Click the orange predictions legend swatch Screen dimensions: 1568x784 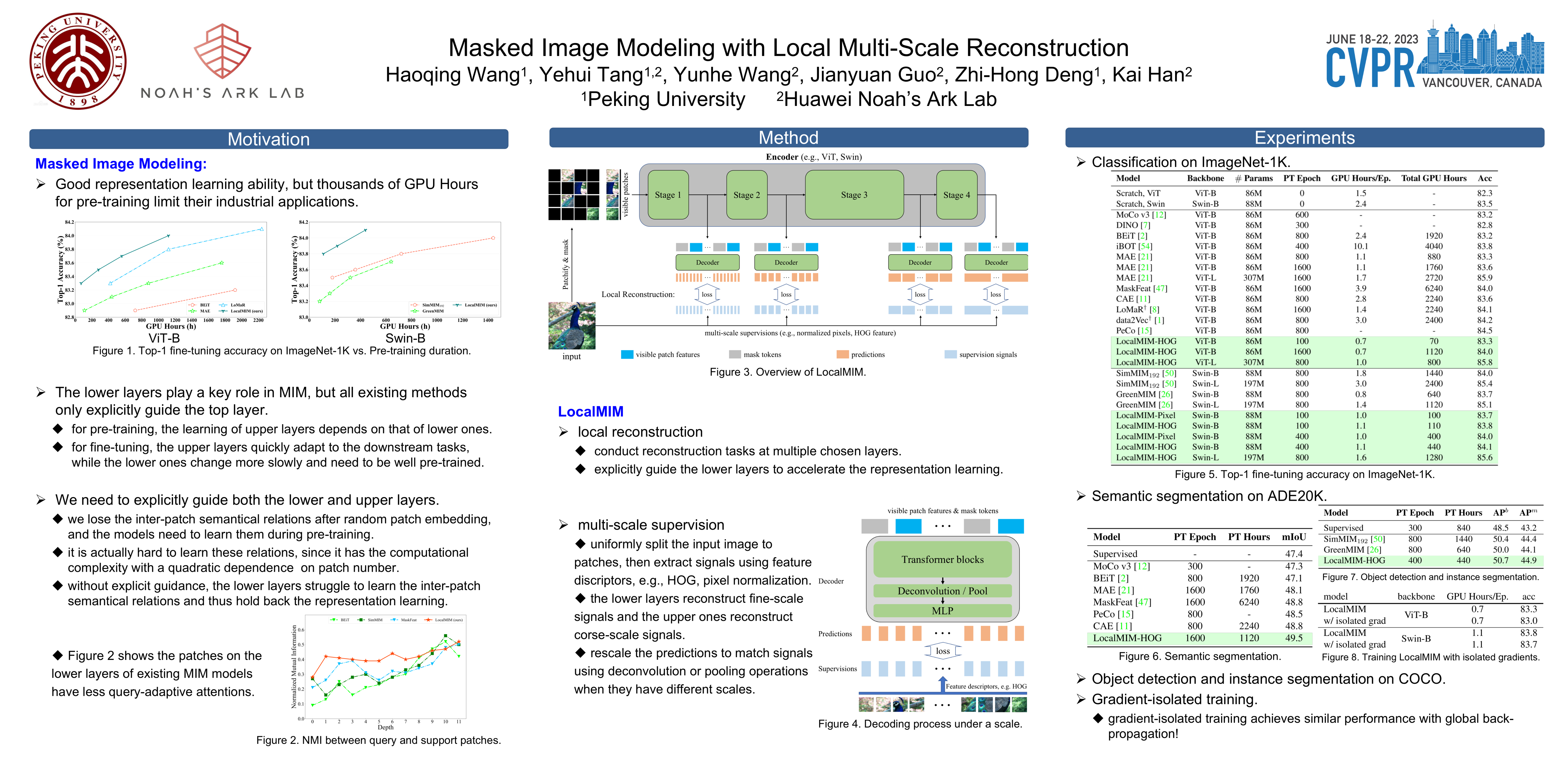tap(842, 354)
